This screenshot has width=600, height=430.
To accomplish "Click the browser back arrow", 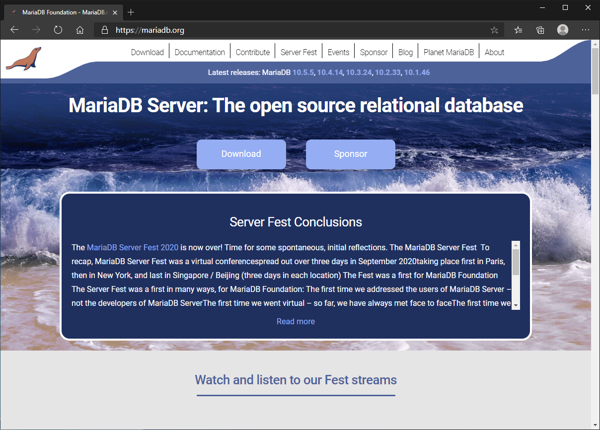I will click(14, 30).
